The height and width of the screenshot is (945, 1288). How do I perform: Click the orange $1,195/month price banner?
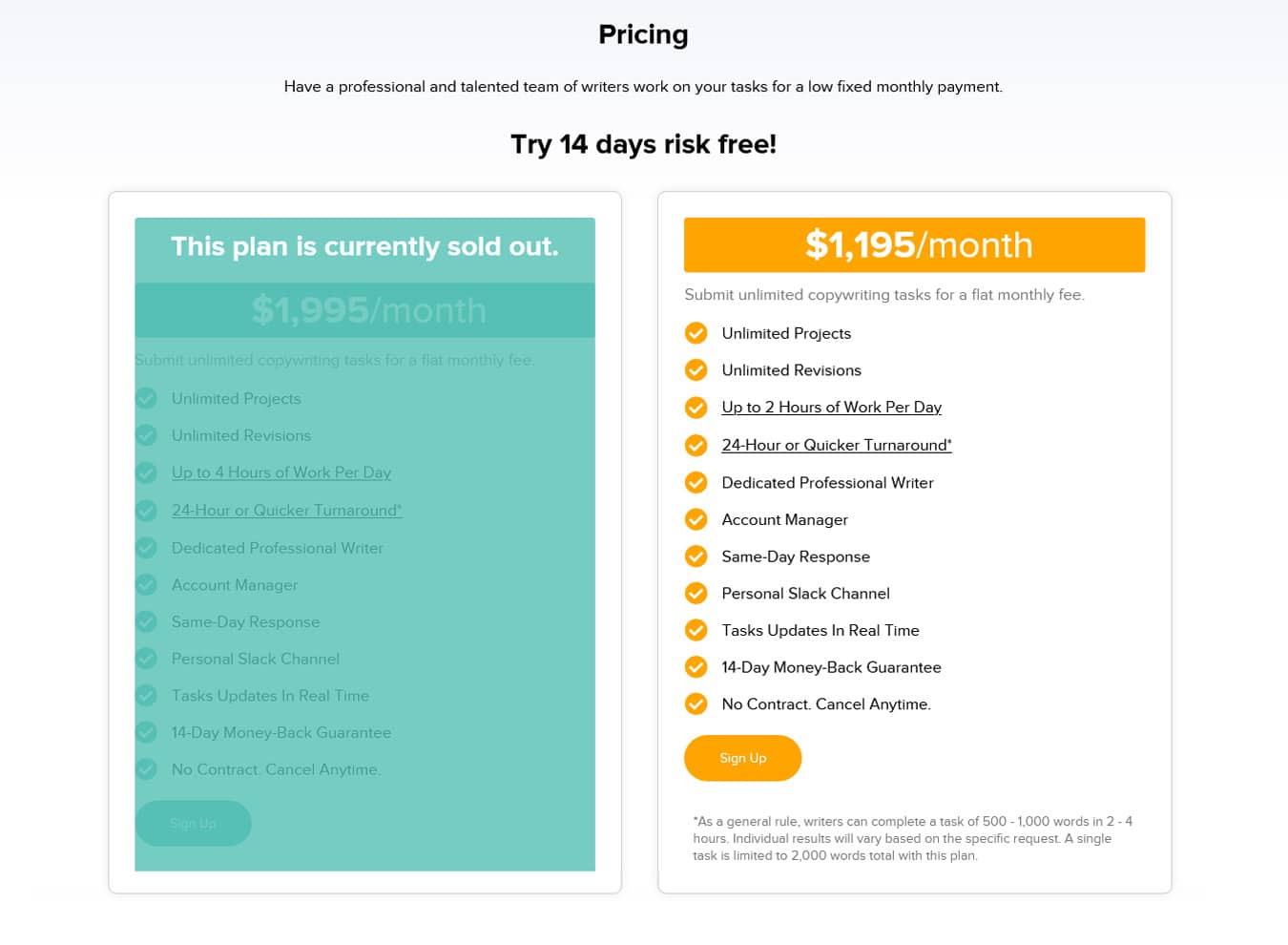coord(914,245)
